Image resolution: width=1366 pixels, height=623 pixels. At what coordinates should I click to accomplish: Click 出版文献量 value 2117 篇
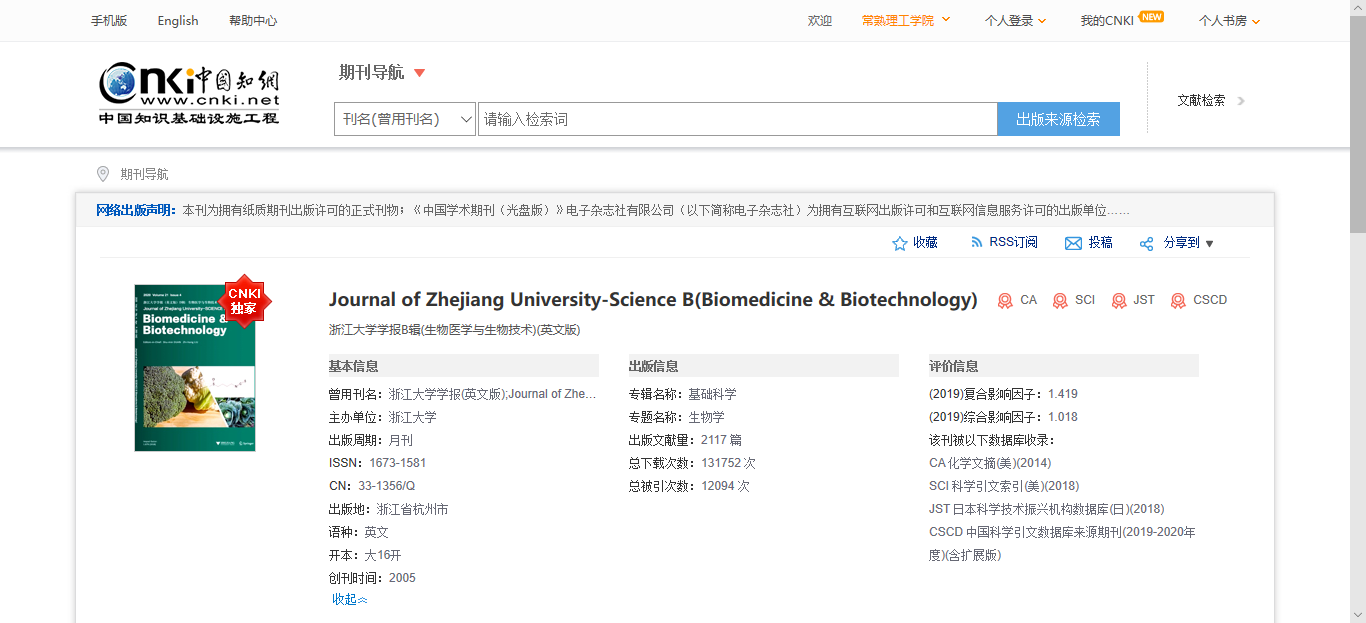point(721,440)
